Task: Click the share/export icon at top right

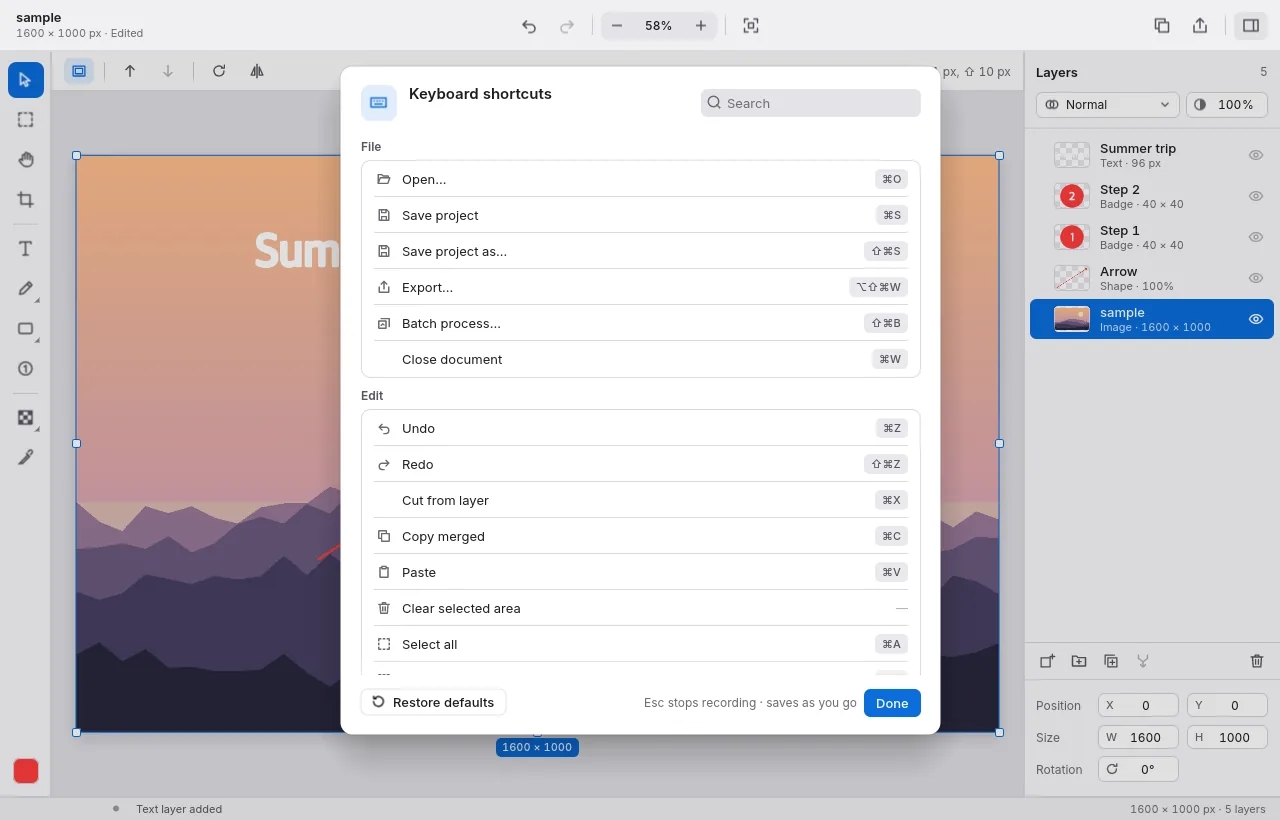Action: point(1200,26)
